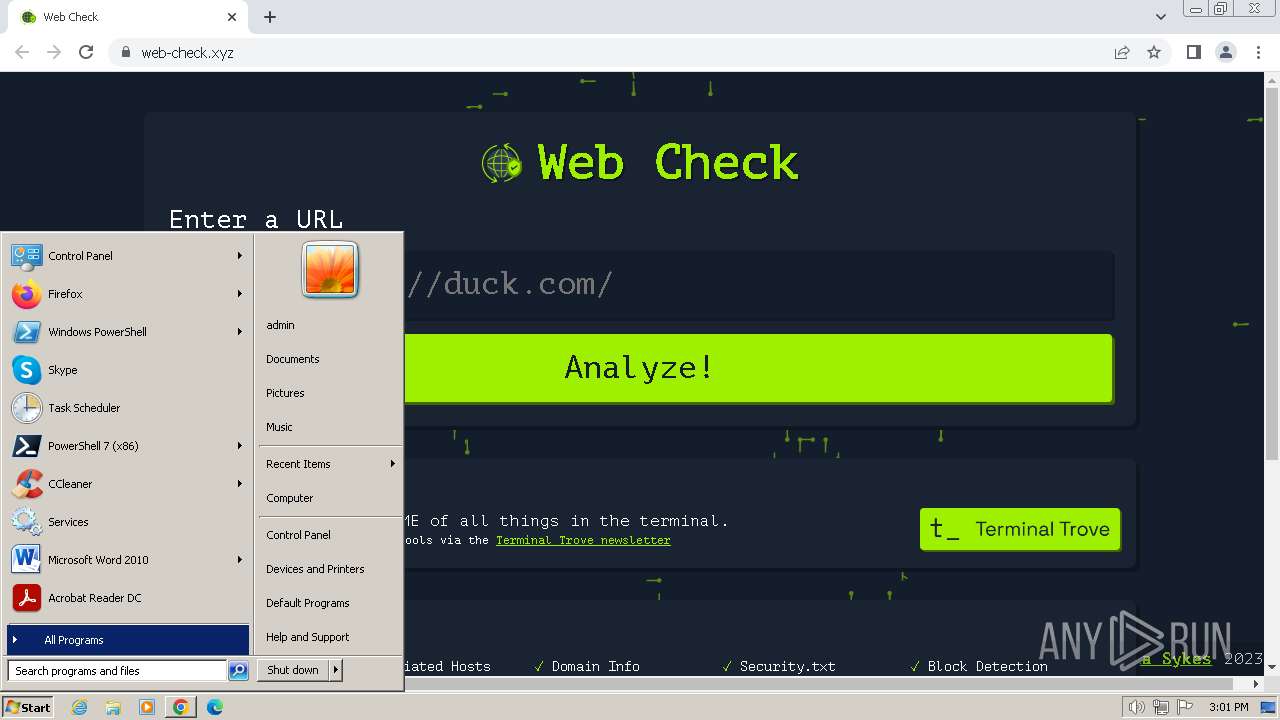Viewport: 1280px width, 720px height.
Task: Click the network tray icon
Action: pyautogui.click(x=1161, y=707)
